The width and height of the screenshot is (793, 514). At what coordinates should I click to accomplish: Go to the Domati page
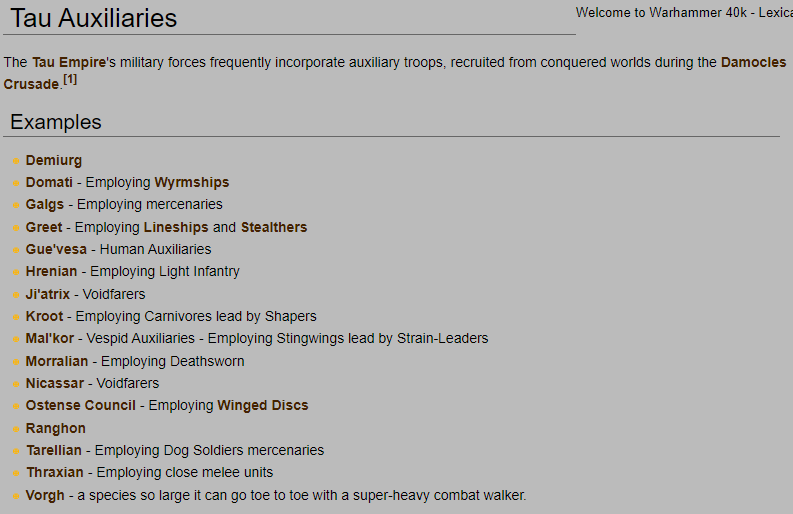[49, 182]
